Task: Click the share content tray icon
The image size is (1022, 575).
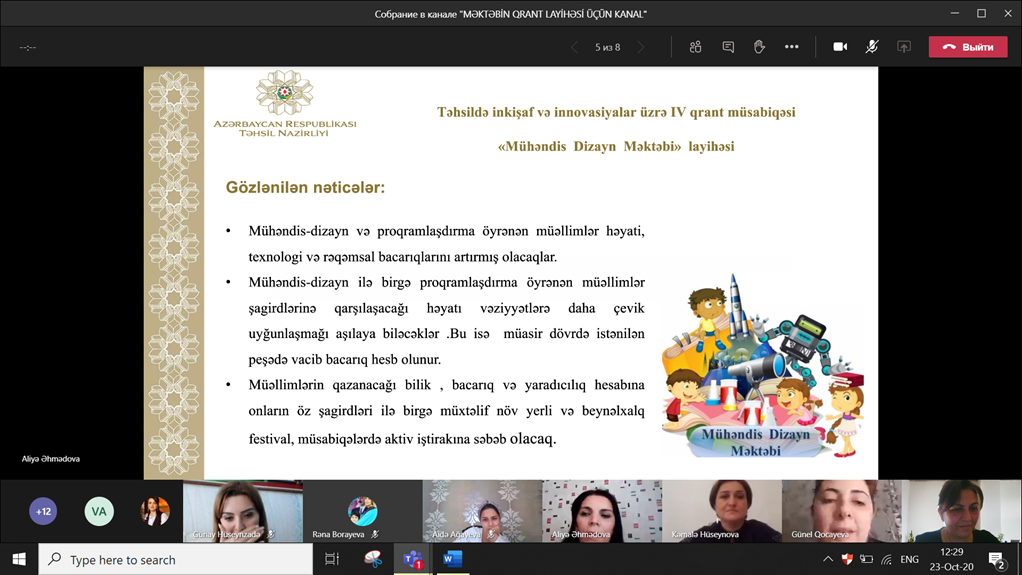Action: coord(904,47)
